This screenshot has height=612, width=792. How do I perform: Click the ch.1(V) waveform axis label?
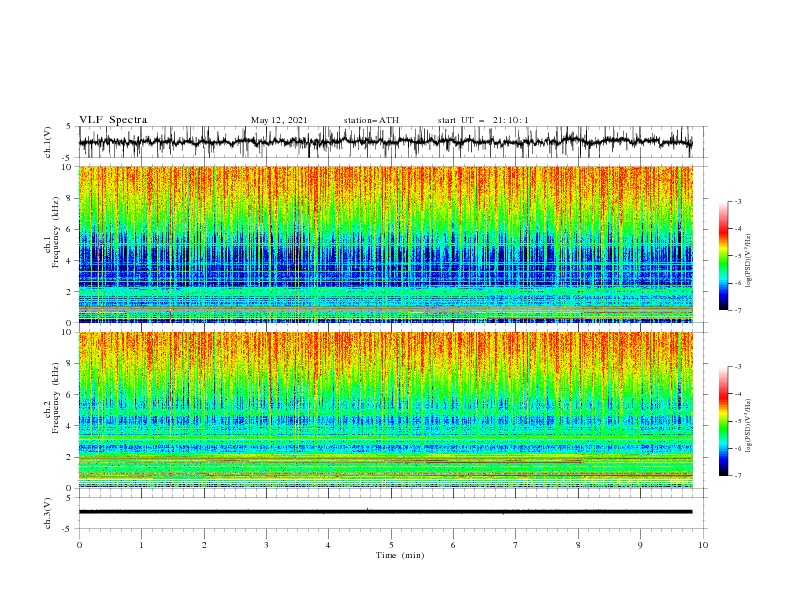click(x=48, y=142)
